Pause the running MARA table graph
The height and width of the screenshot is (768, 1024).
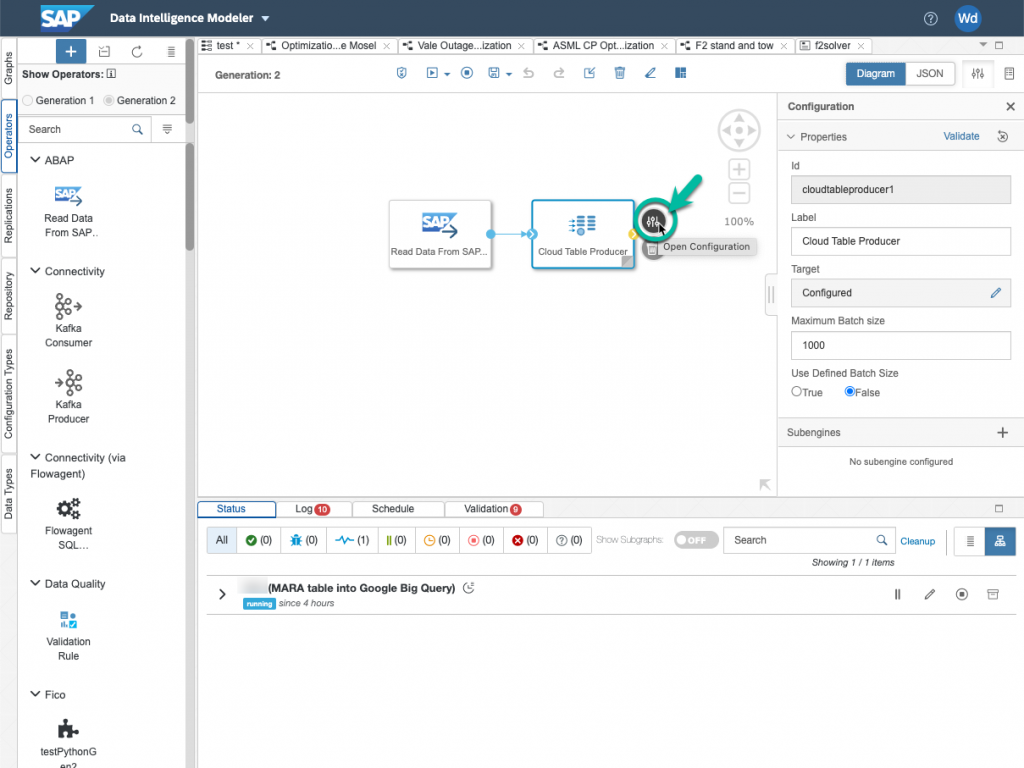click(x=897, y=594)
